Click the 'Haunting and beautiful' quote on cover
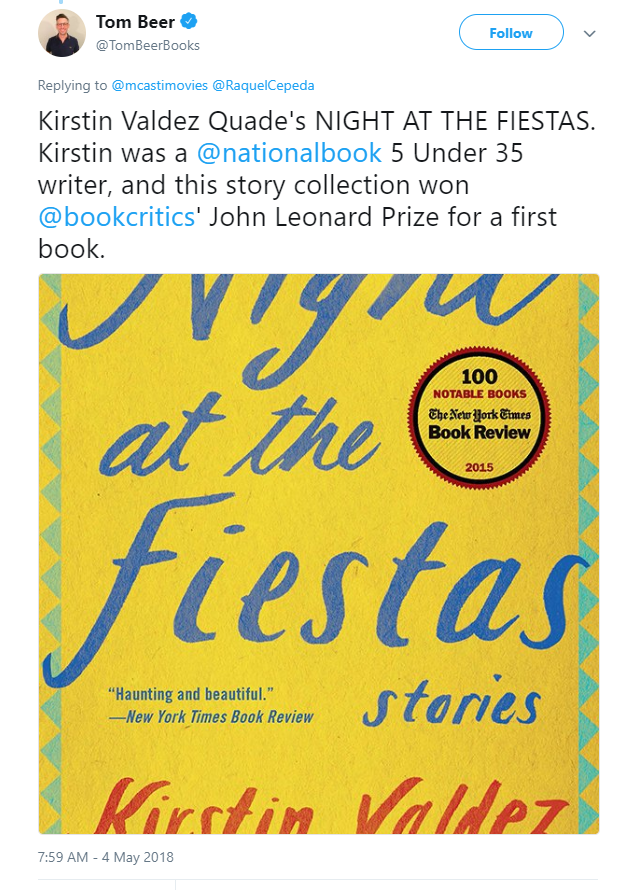The width and height of the screenshot is (637, 890). click(191, 694)
